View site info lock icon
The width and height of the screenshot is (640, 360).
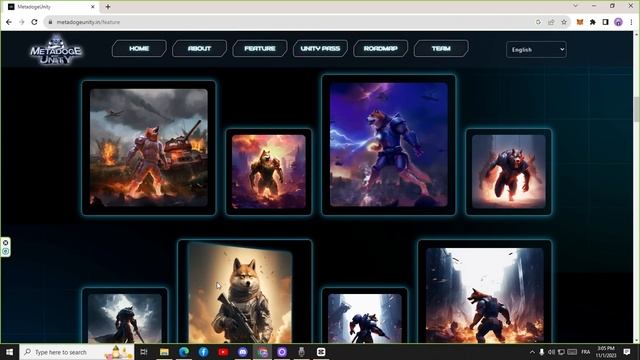50,22
